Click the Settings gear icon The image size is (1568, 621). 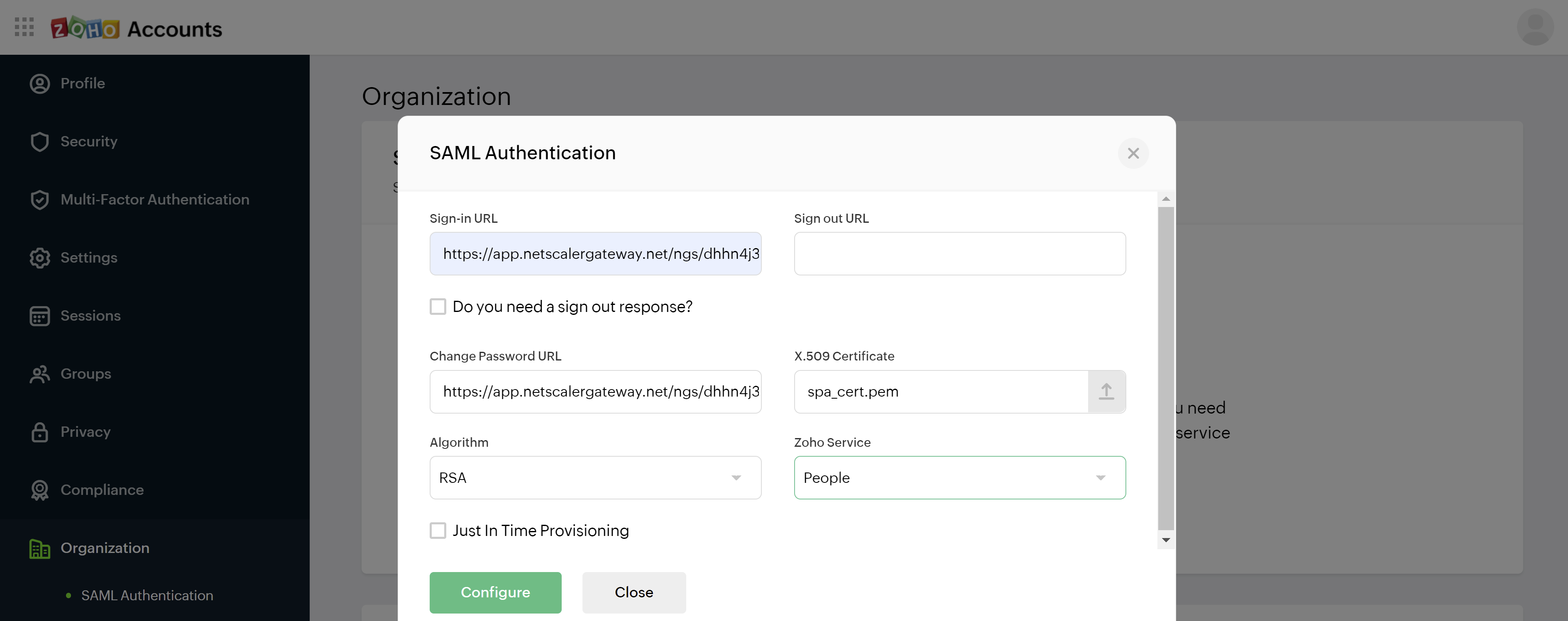click(39, 258)
